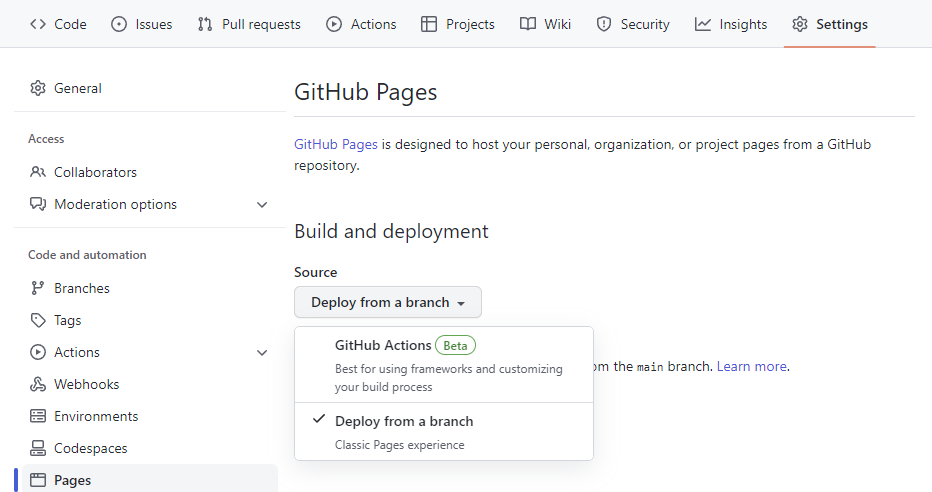Click the Projects table icon

[429, 24]
